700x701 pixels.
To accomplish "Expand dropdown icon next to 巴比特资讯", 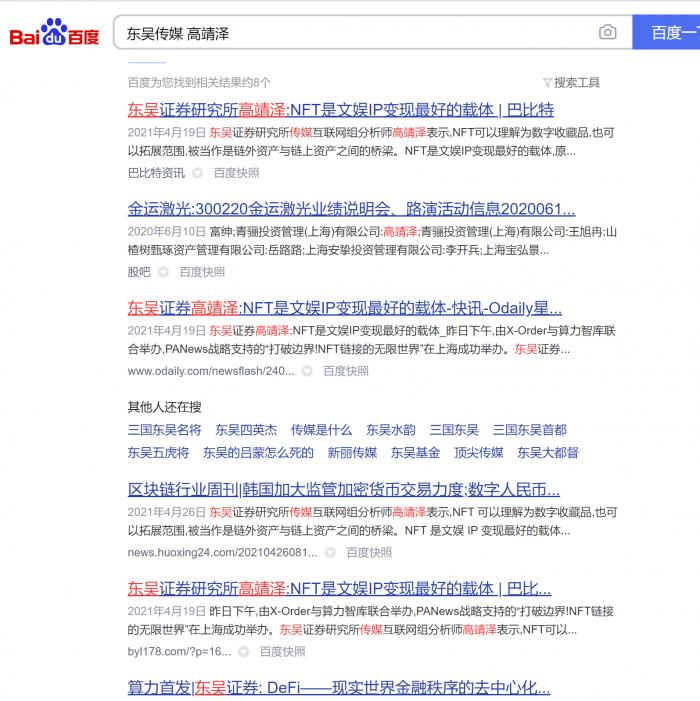I will click(x=197, y=173).
